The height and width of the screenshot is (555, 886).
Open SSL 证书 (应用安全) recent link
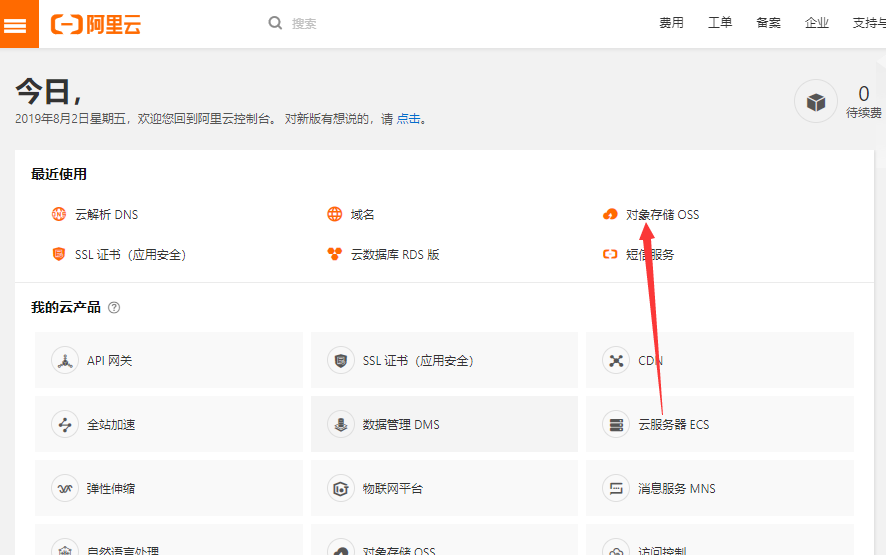[x=131, y=255]
